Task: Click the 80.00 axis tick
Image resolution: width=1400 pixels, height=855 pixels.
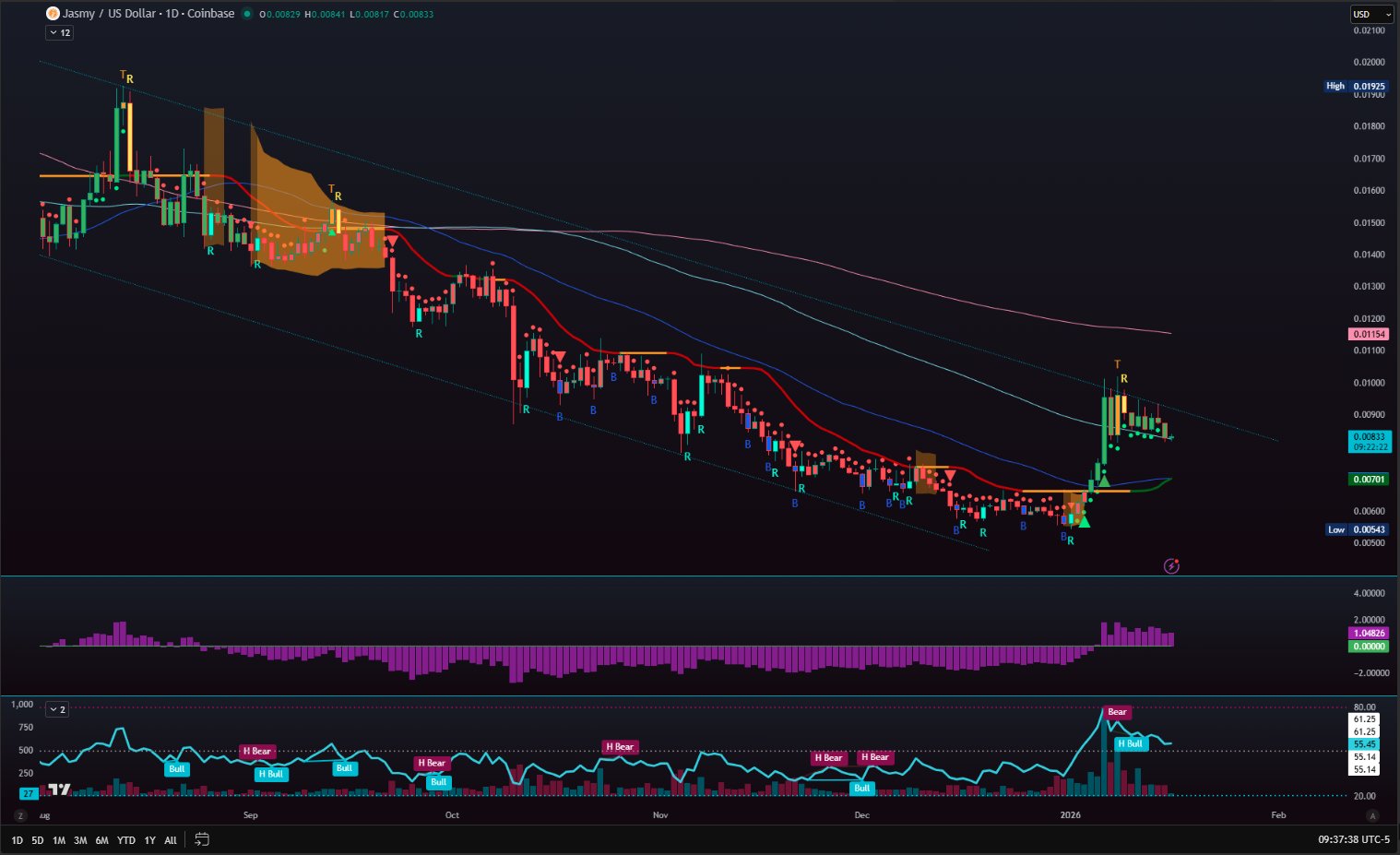Action: click(x=1365, y=708)
